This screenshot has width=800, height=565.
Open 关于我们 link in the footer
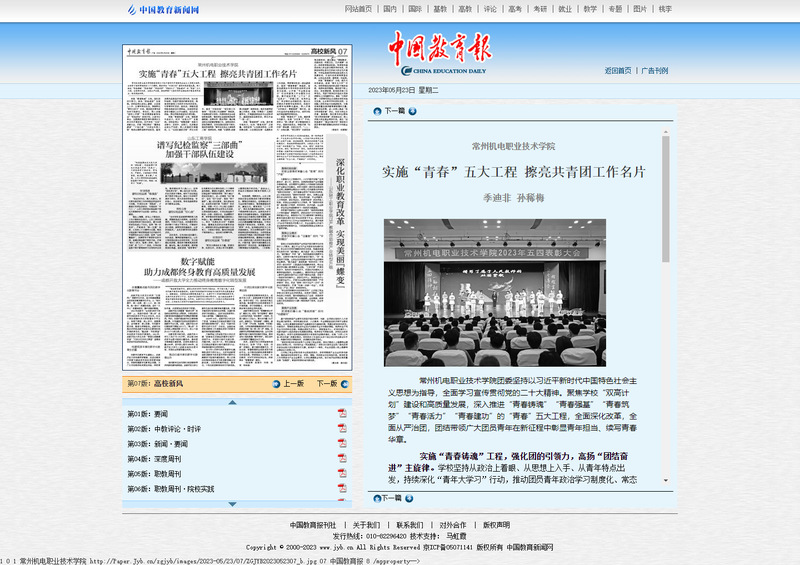coord(366,525)
